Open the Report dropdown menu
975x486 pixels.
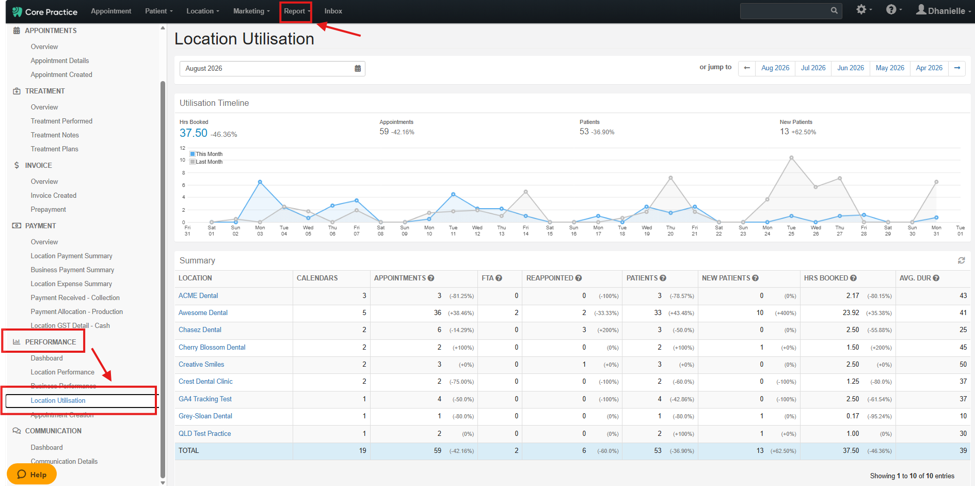296,11
